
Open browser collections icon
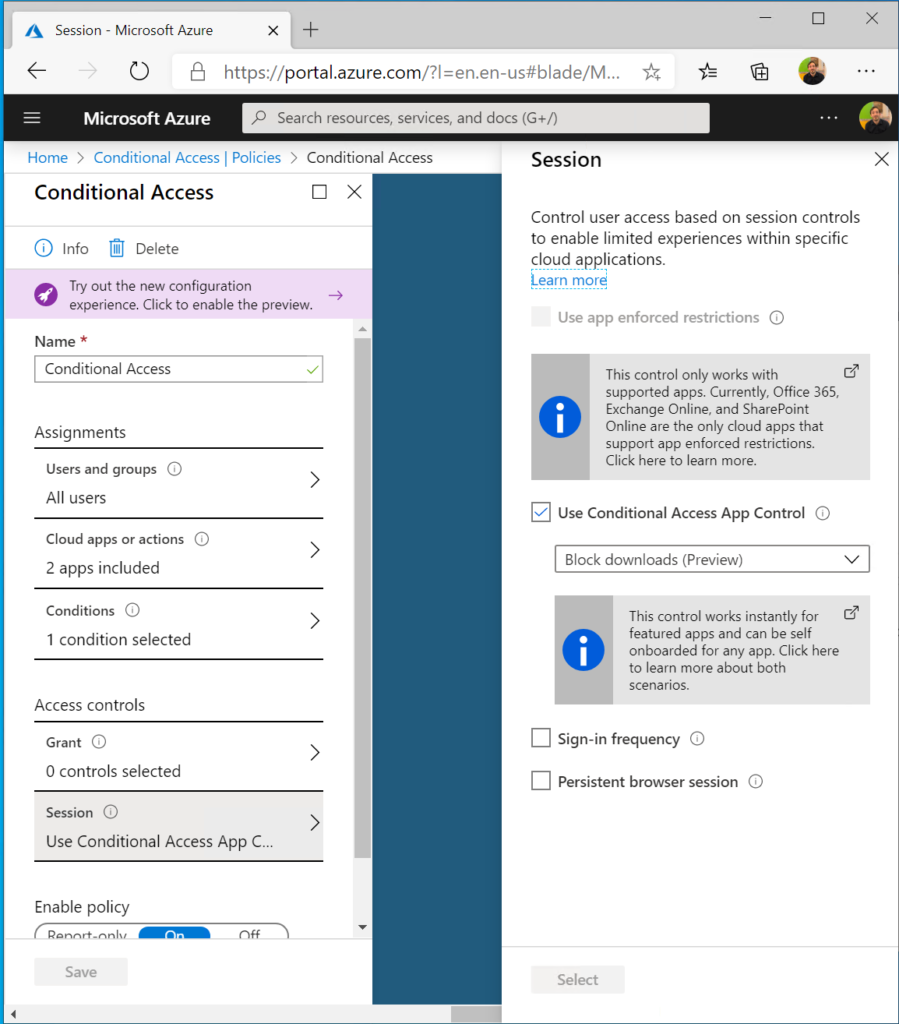tap(759, 71)
